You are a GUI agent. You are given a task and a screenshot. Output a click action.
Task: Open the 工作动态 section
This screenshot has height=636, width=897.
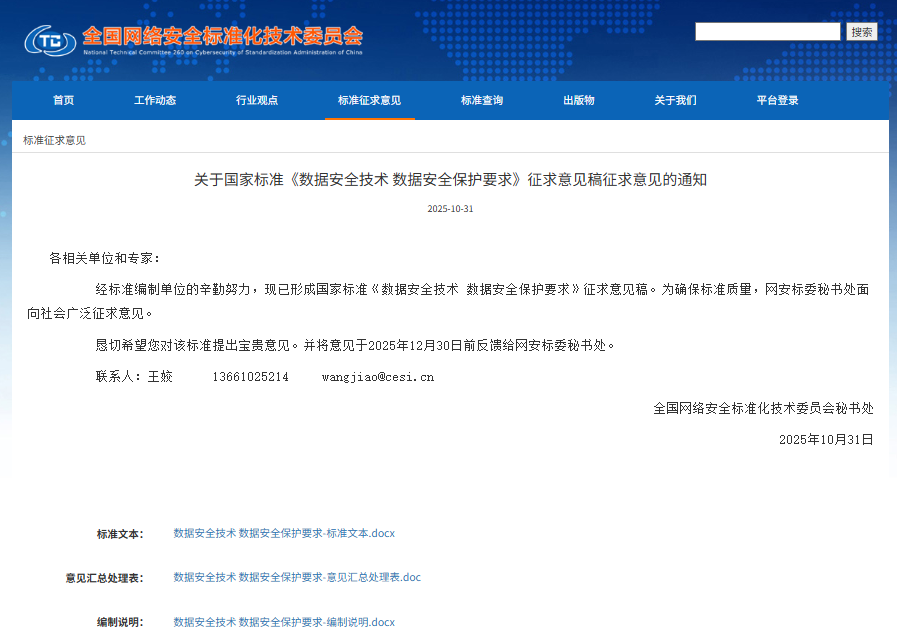click(155, 100)
